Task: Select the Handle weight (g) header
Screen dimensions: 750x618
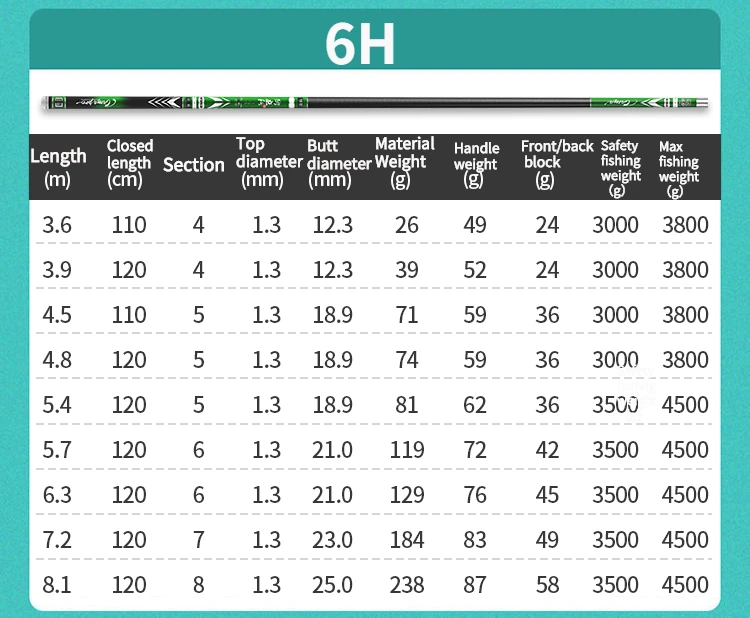Action: [476, 164]
